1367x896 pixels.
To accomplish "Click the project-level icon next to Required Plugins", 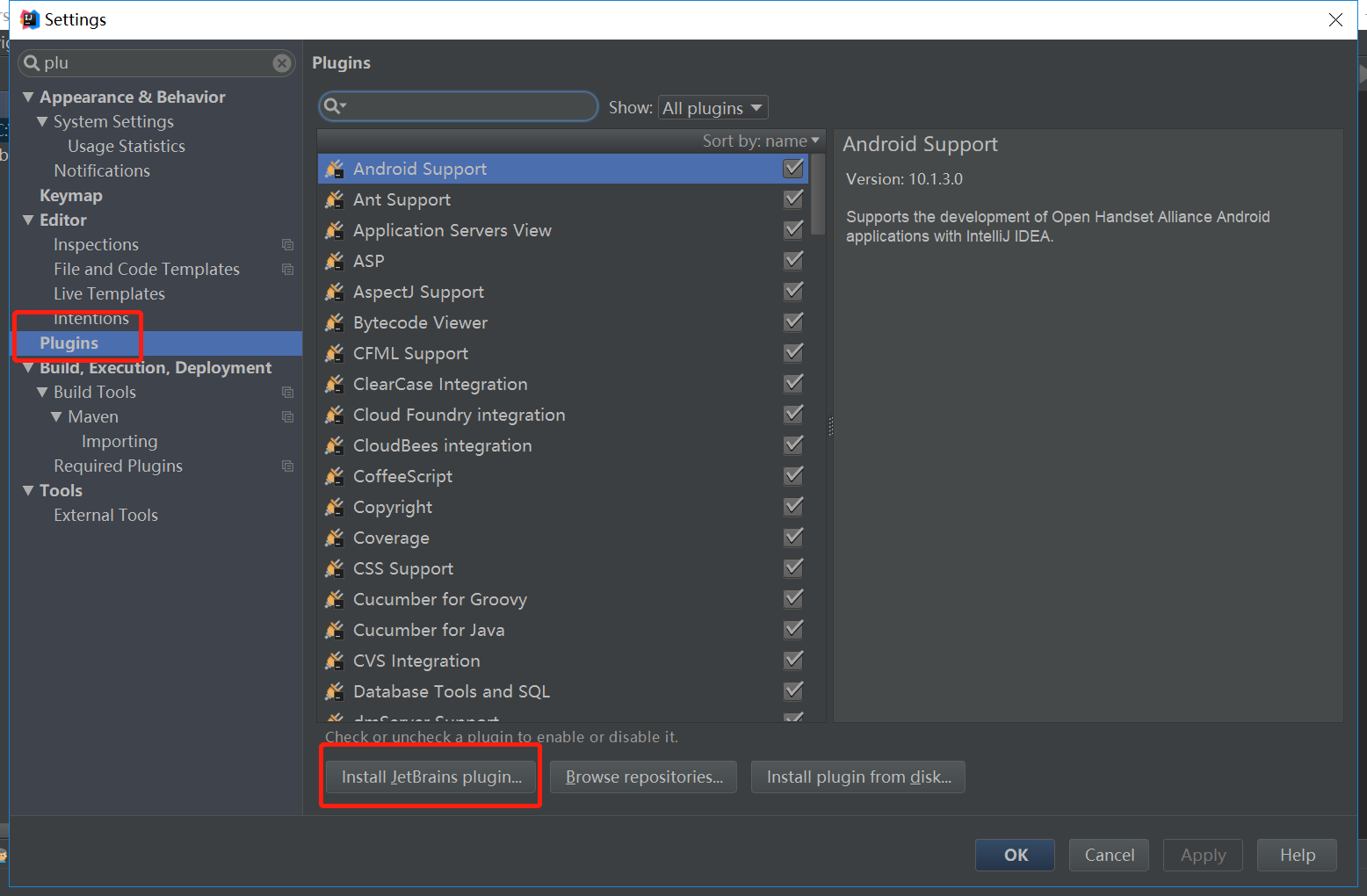I will point(287,466).
